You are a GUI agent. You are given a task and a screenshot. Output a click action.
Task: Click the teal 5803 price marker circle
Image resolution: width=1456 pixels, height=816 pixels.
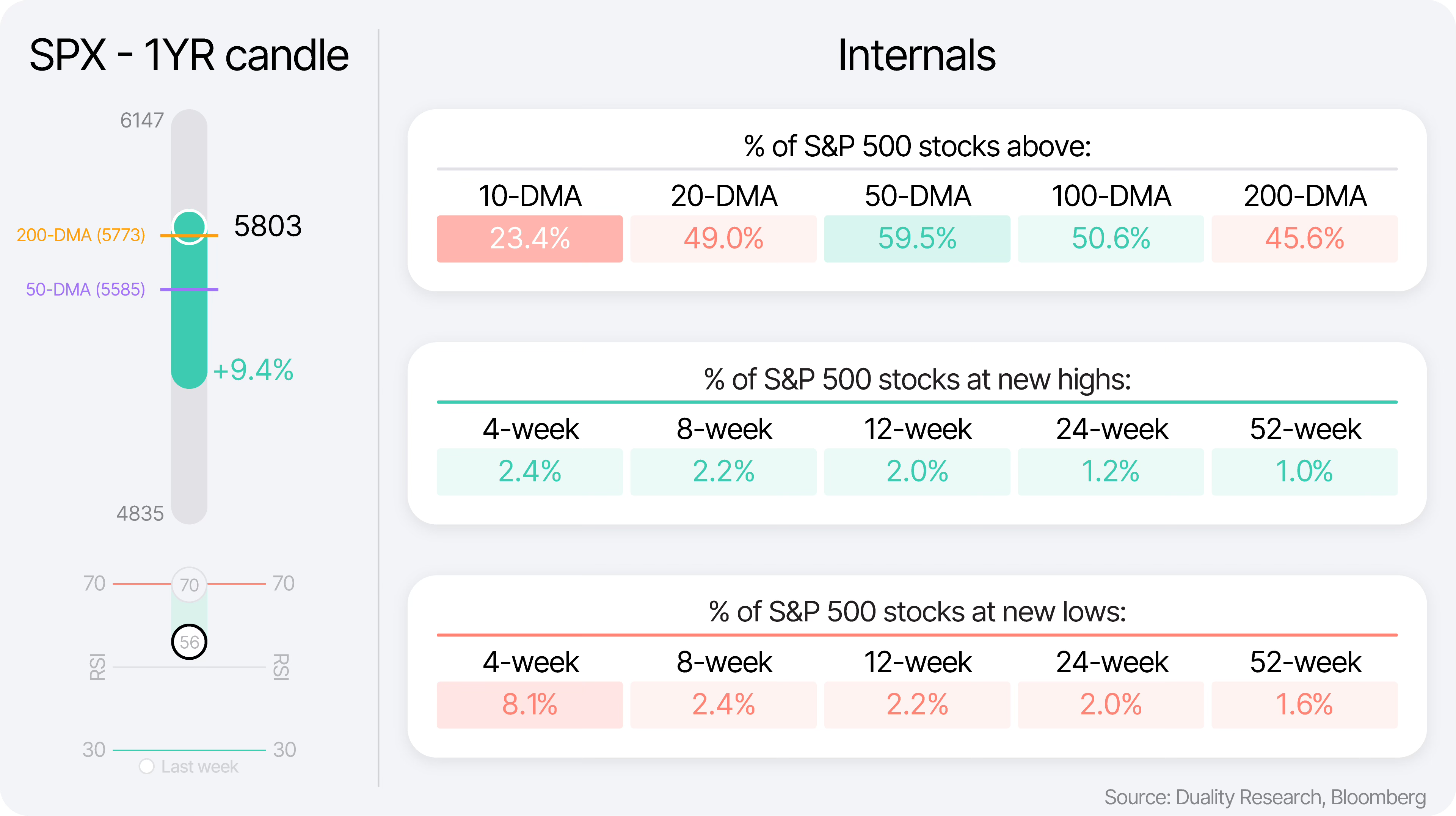point(189,227)
